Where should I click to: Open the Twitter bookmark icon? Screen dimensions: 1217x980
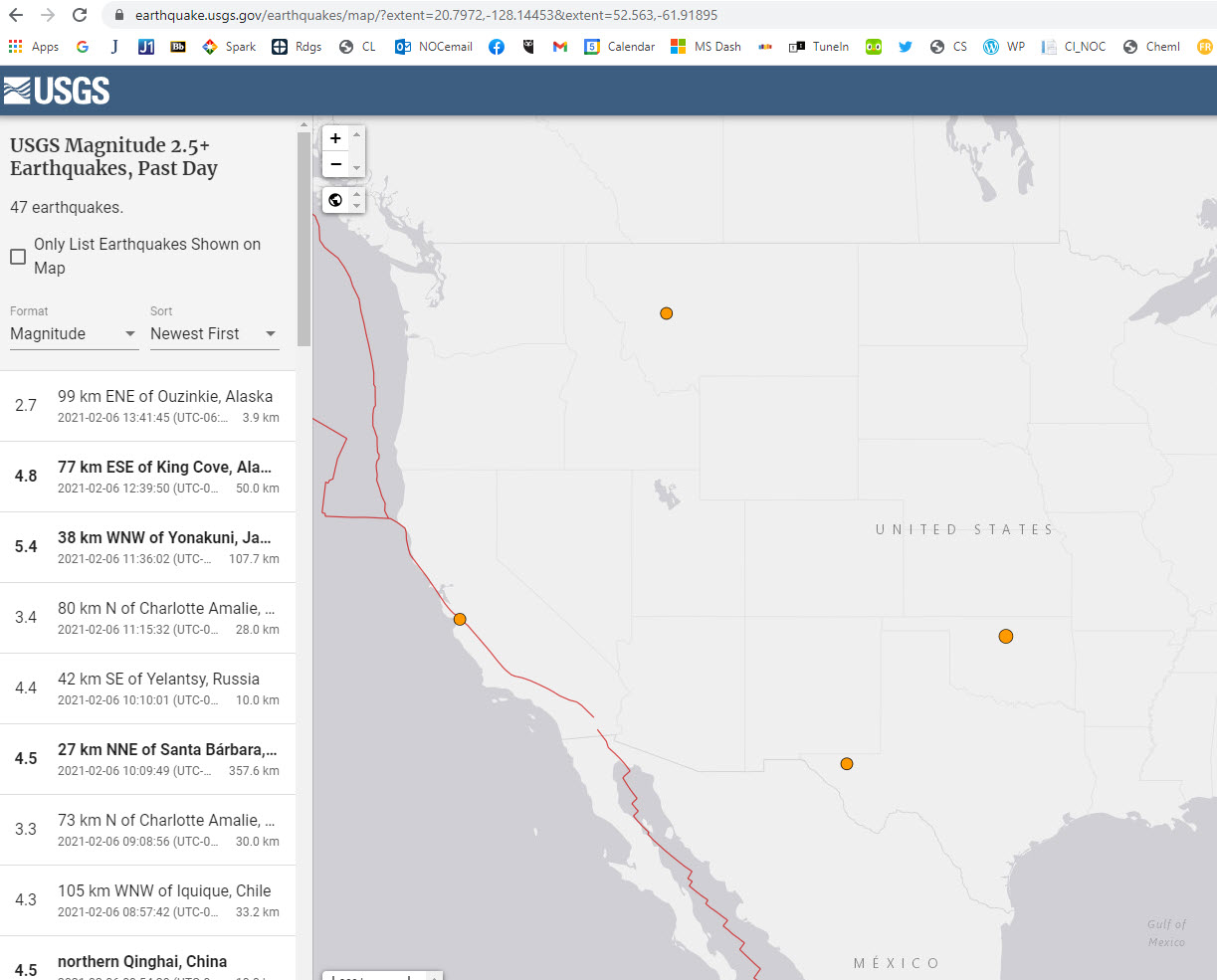pyautogui.click(x=906, y=47)
